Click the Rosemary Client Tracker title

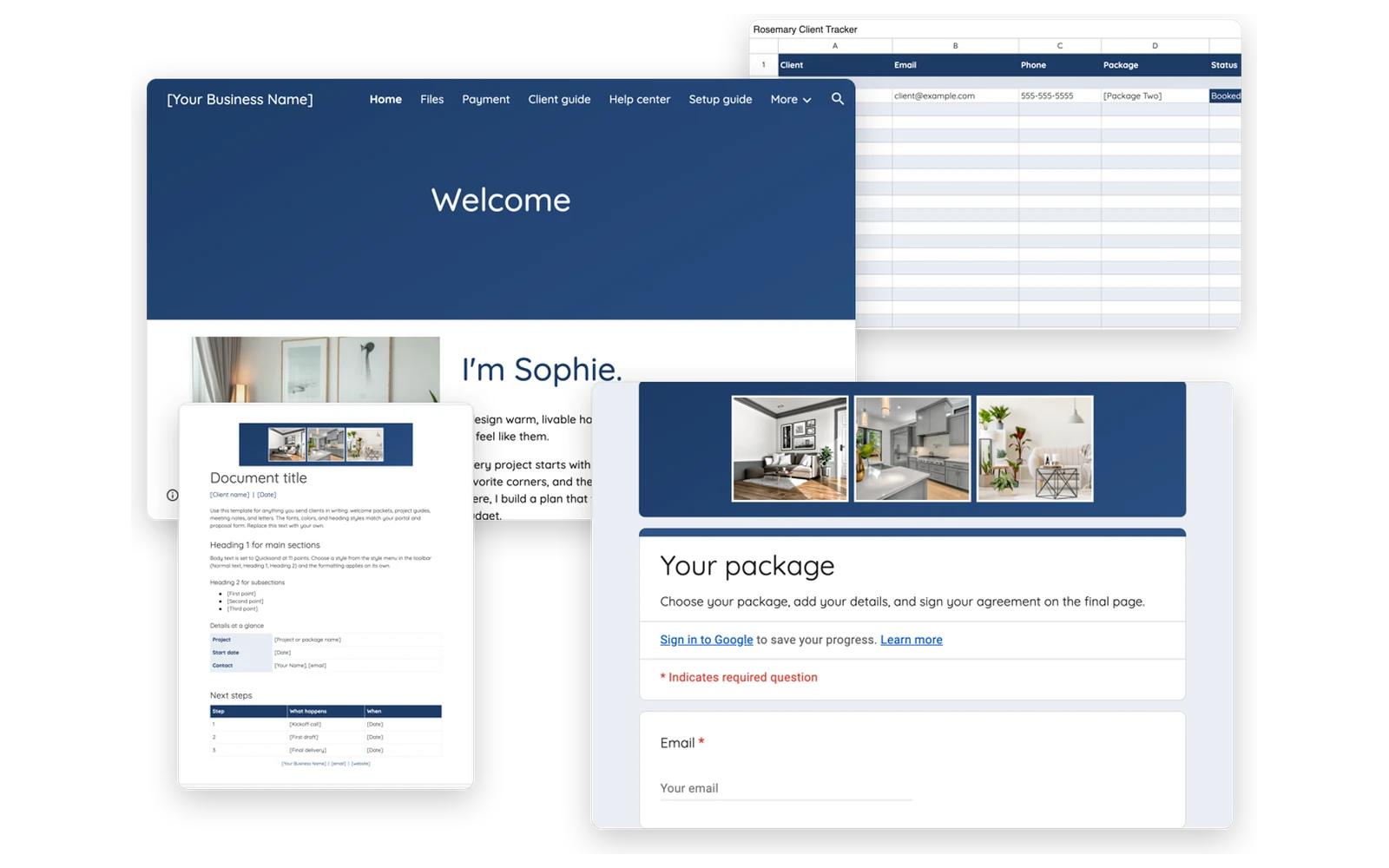coord(805,30)
